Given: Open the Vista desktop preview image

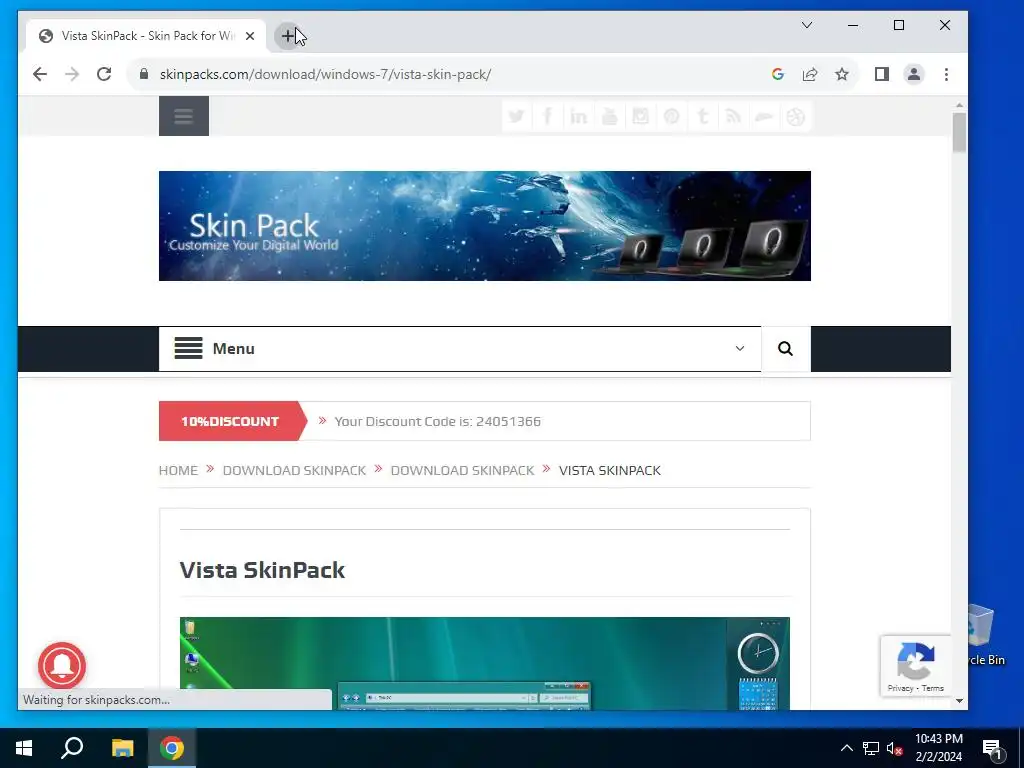Looking at the screenshot, I should coord(485,664).
